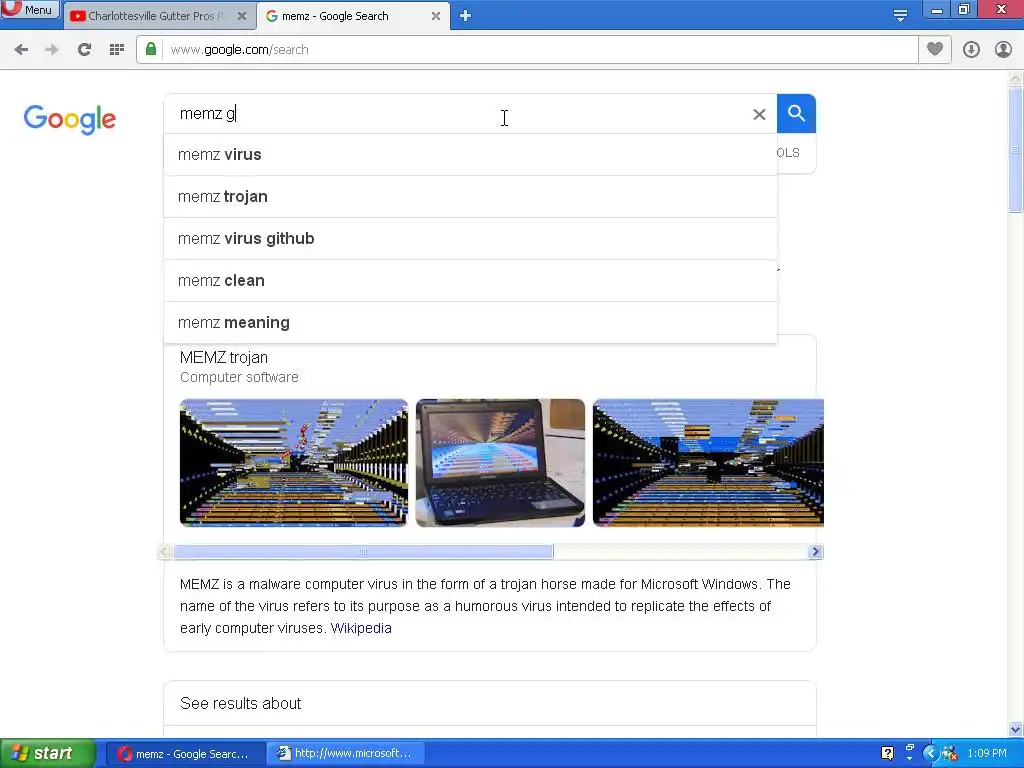Go forward with the forward arrow
Viewport: 1024px width, 768px height.
(52, 50)
